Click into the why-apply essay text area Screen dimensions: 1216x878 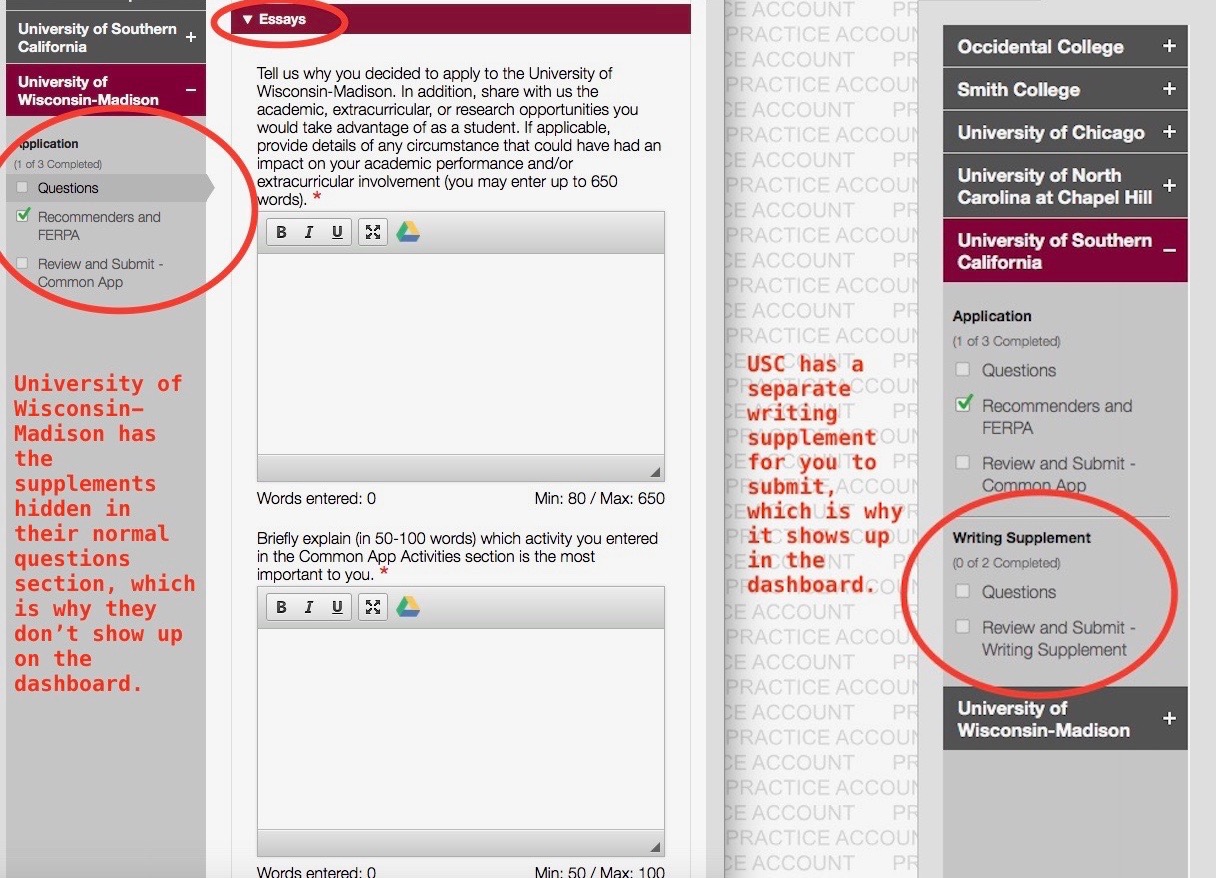tap(461, 355)
